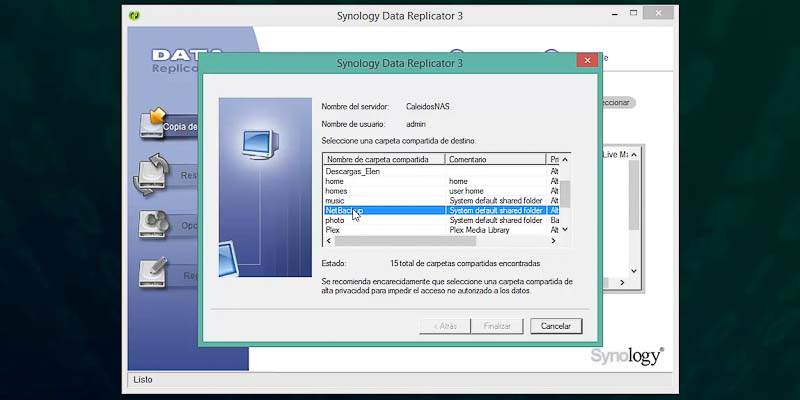800x400 pixels.
Task: Open the registry log icon in main window sidebar
Action: (154, 273)
